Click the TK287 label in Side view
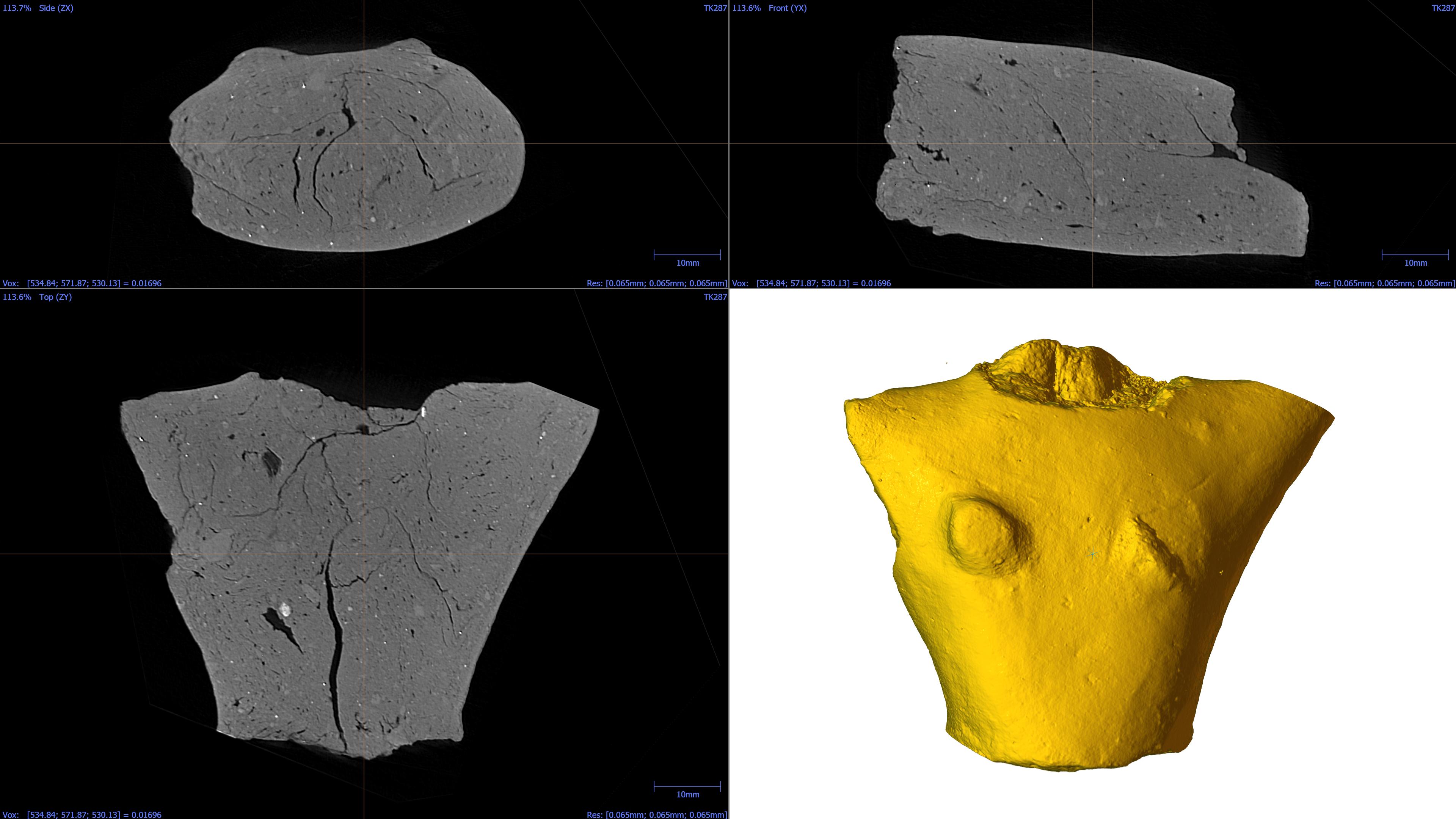The width and height of the screenshot is (1456, 819). click(x=715, y=8)
